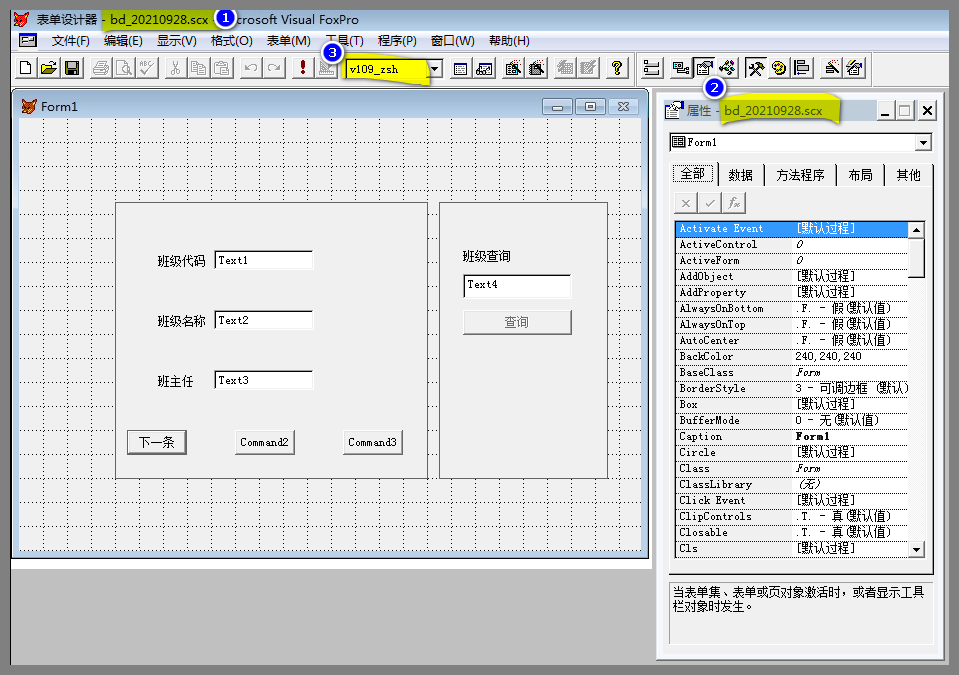This screenshot has width=959, height=675.
Task: Click properties list scroll down arrow
Action: [916, 549]
